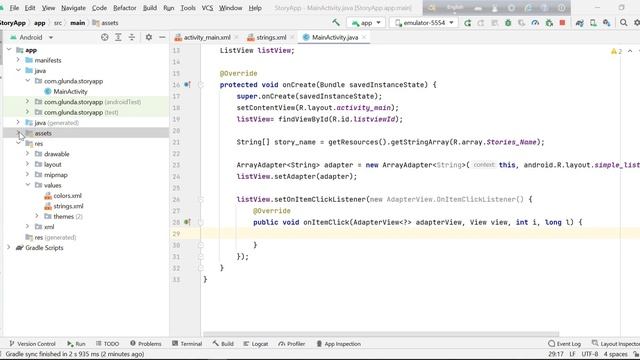640x360 pixels.
Task: Click the Search Everywhere magnifier icon
Action: pos(623,23)
